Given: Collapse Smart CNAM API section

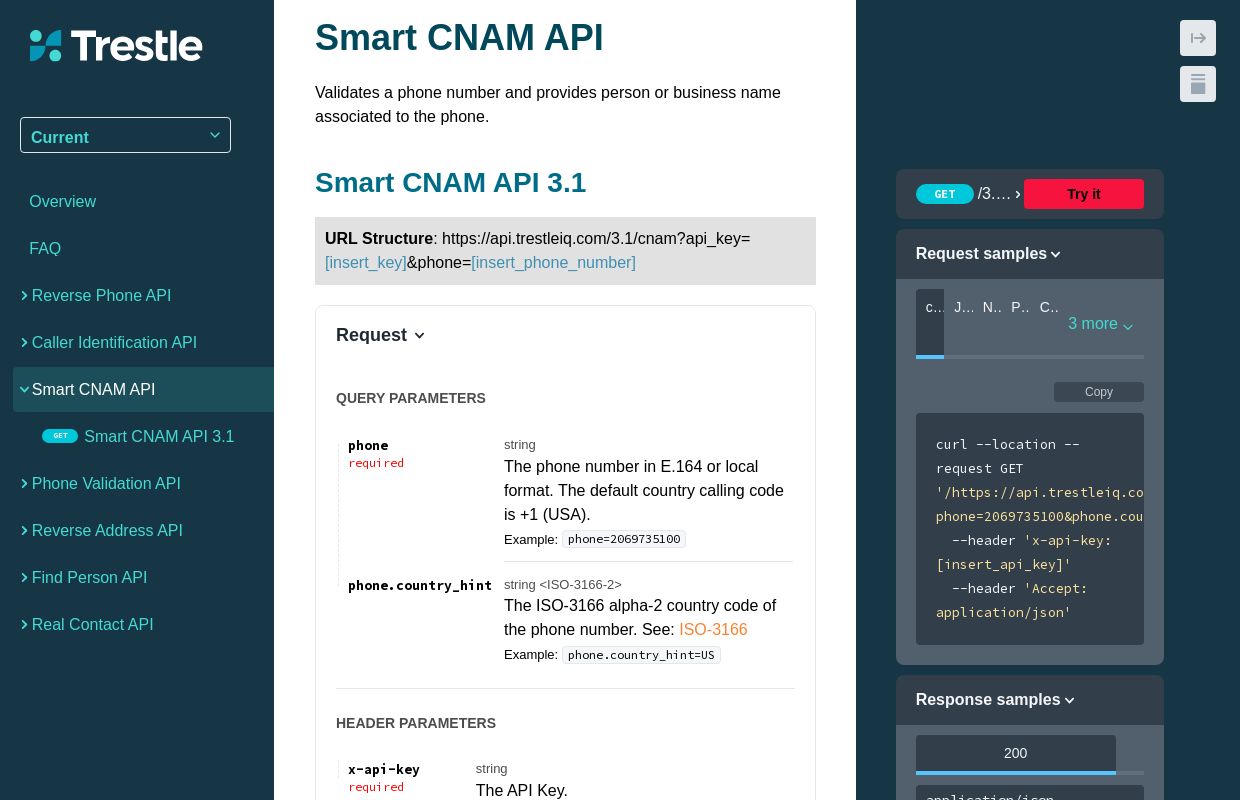Looking at the screenshot, I should pos(143,389).
